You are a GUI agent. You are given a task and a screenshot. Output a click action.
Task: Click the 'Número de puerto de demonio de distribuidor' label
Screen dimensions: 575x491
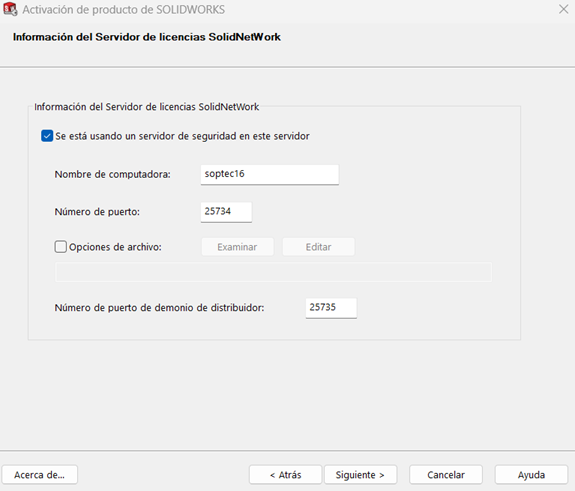[160, 308]
